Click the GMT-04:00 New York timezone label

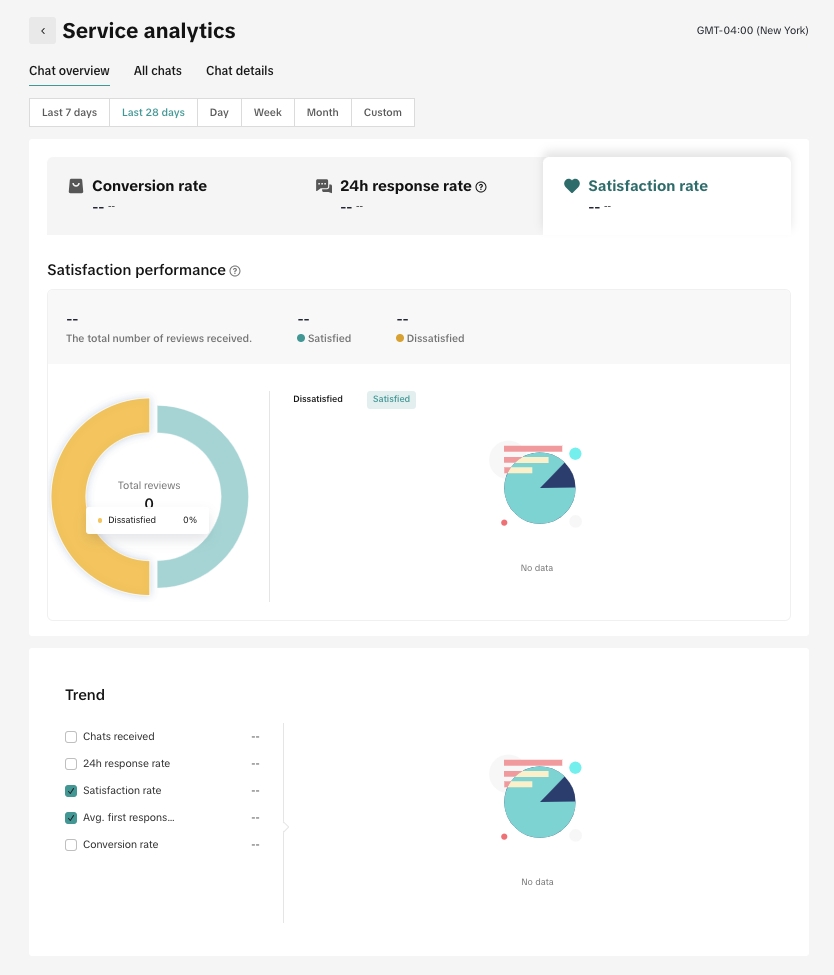(752, 31)
